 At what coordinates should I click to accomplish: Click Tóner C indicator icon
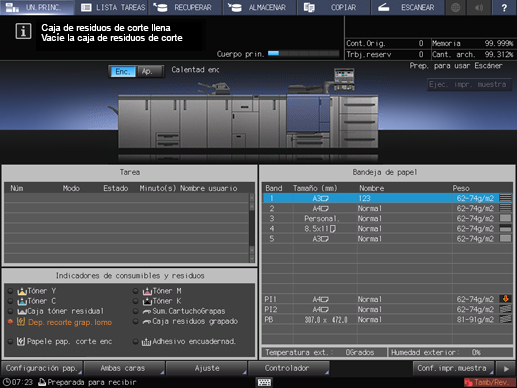[22, 301]
